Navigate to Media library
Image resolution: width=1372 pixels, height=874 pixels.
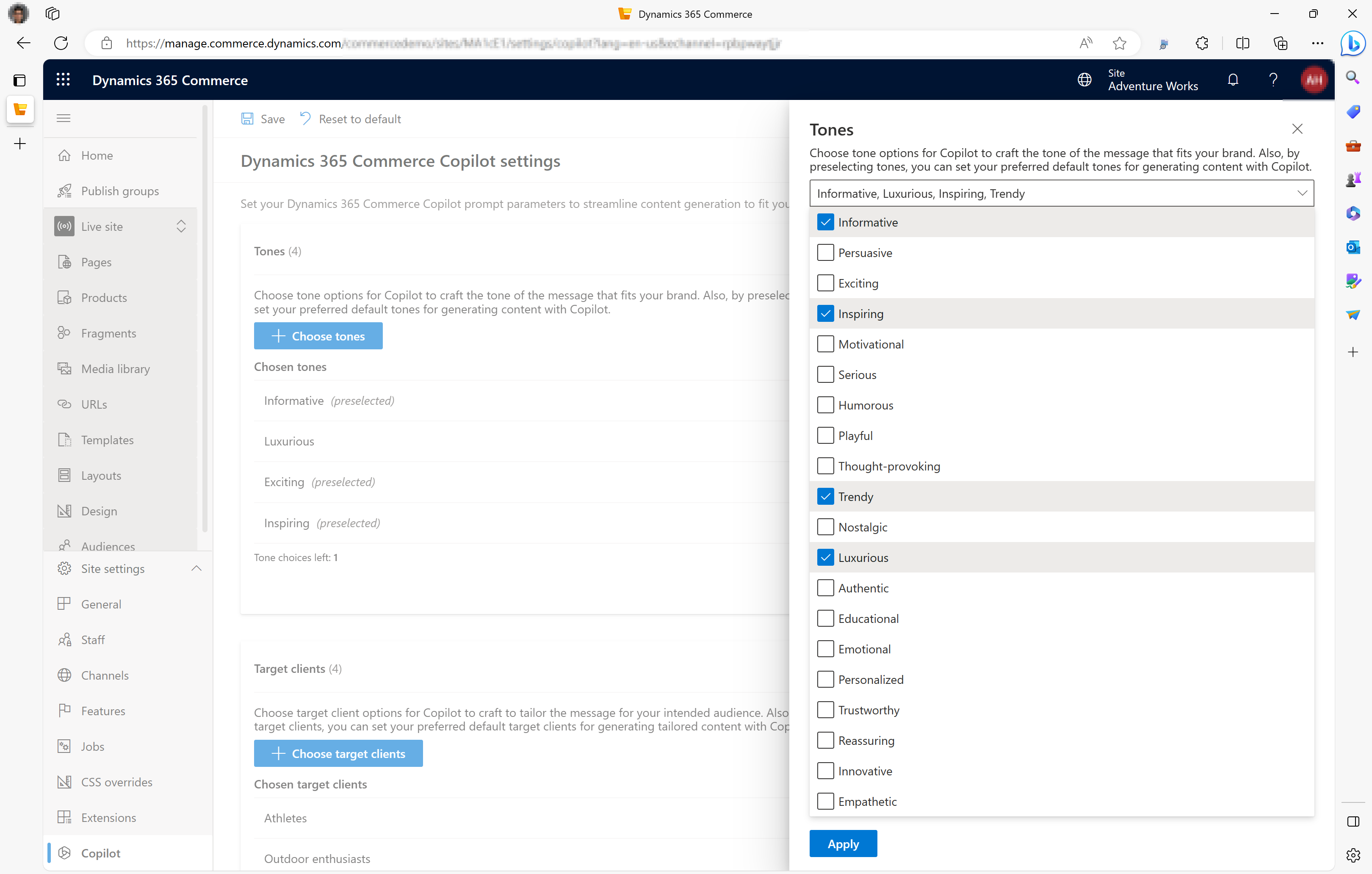[x=116, y=368]
